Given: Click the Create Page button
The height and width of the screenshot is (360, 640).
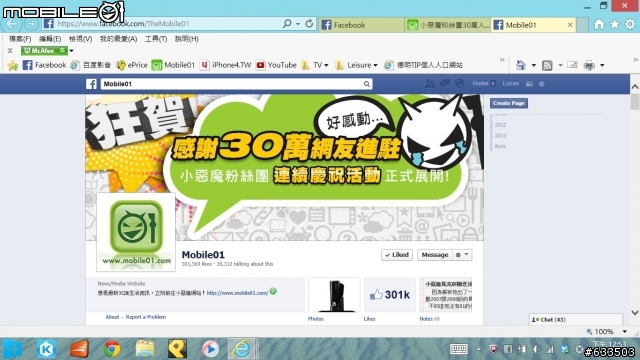Looking at the screenshot, I should pyautogui.click(x=509, y=103).
